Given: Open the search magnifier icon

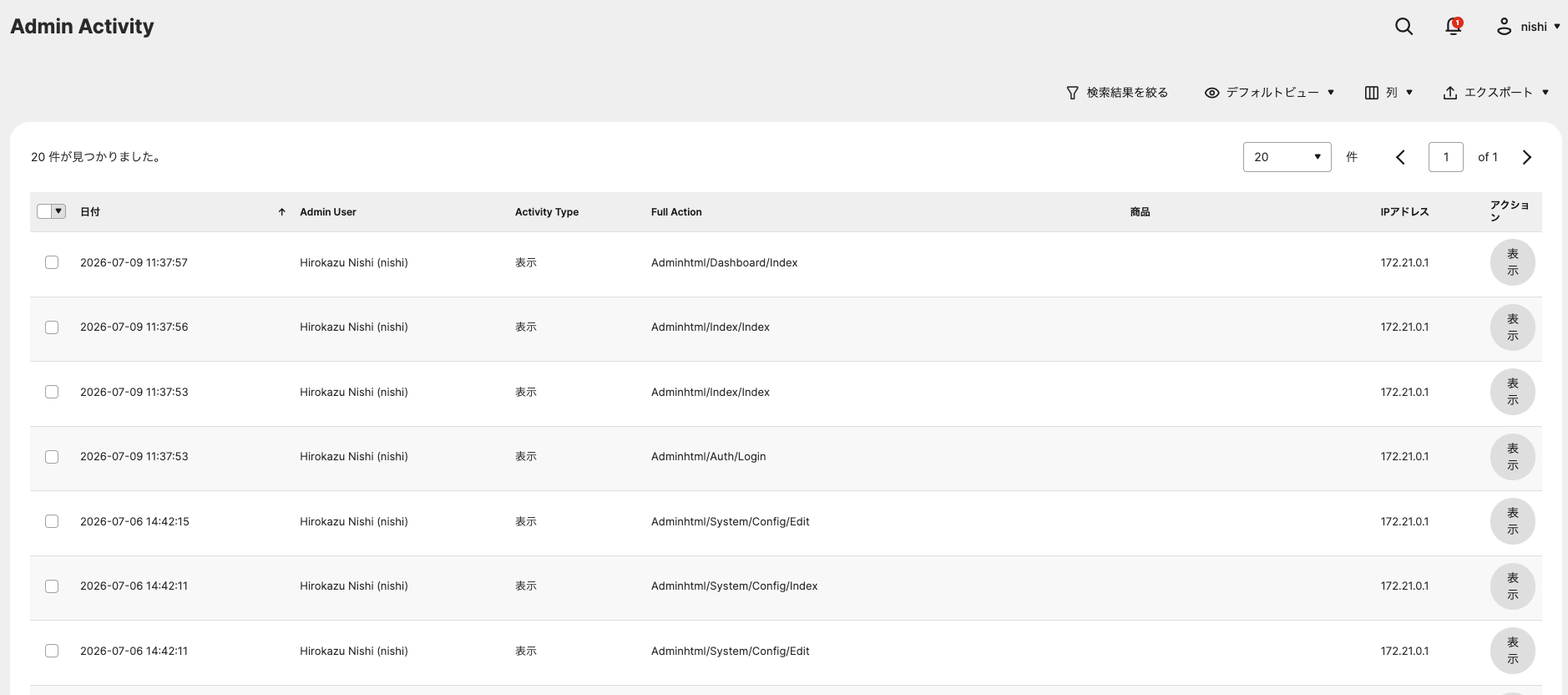Looking at the screenshot, I should coord(1404,27).
